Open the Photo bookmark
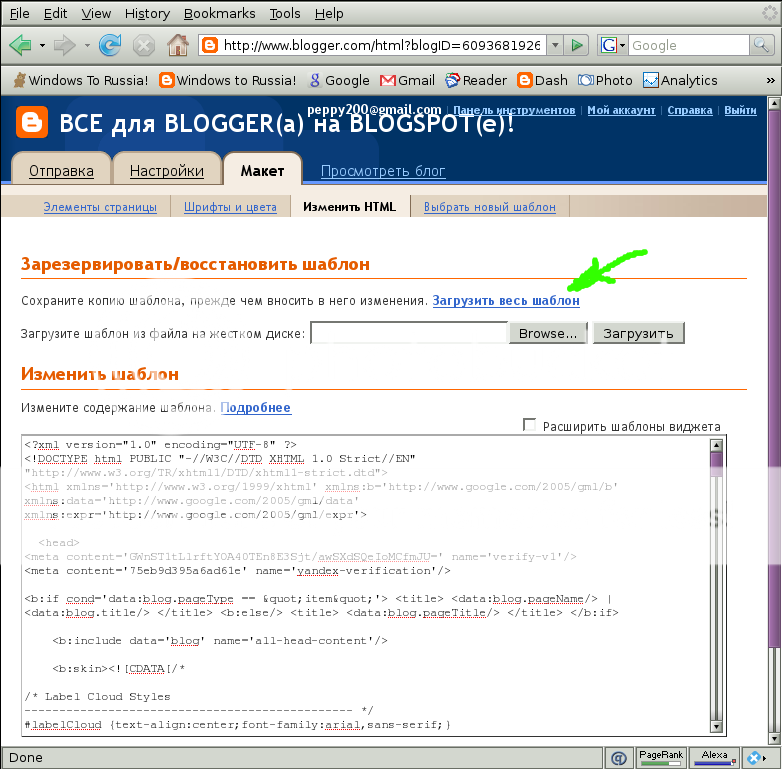Screen dimensions: 782x769 tap(605, 80)
